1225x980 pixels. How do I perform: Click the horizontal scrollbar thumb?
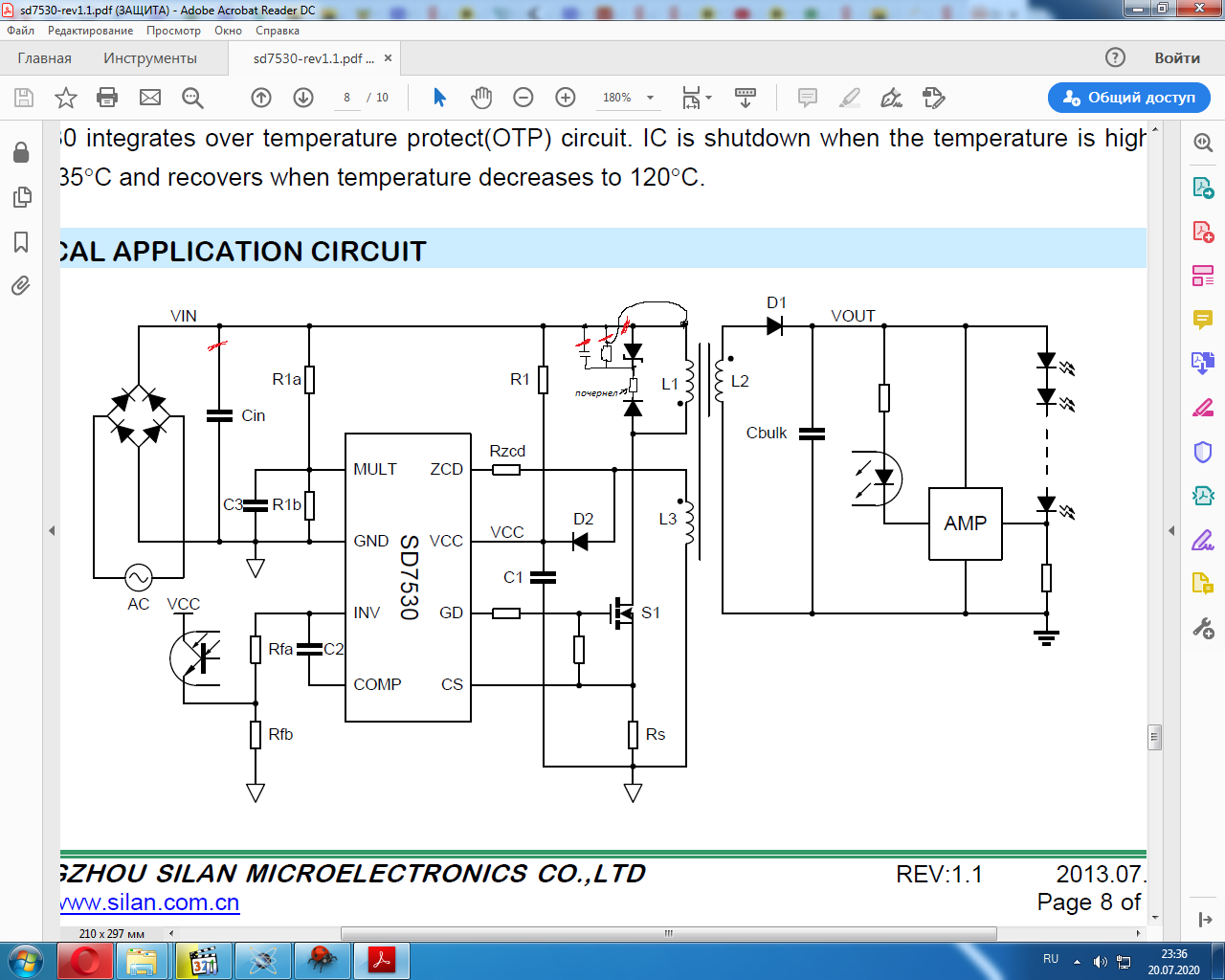[668, 933]
